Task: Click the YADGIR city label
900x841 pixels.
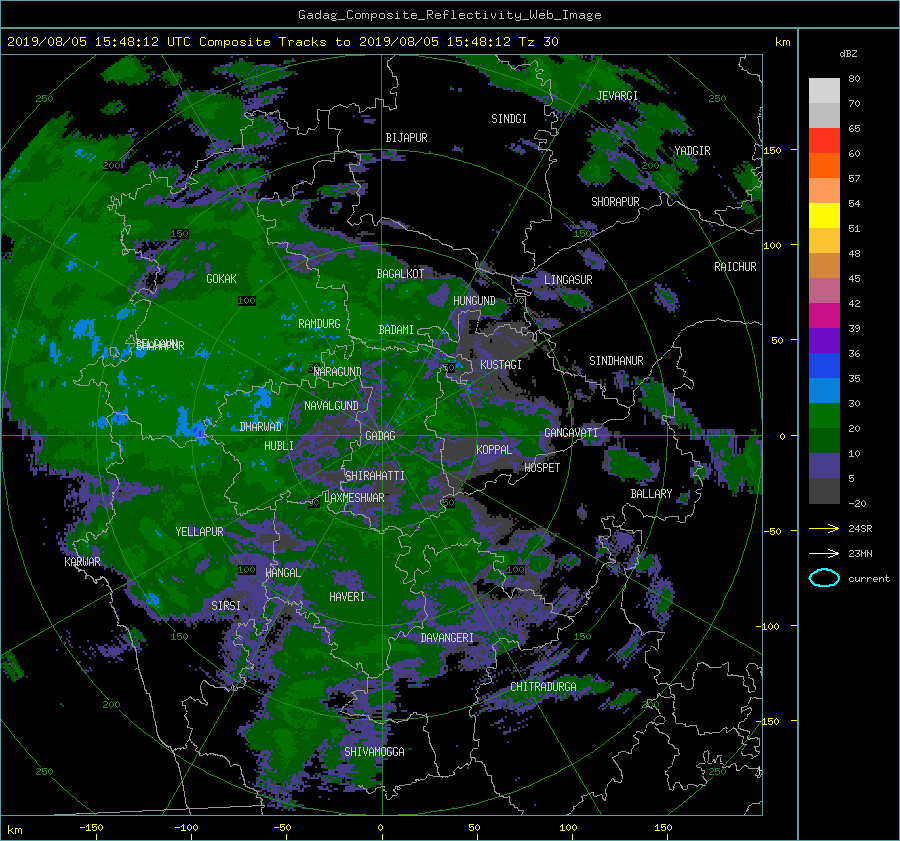Action: click(692, 151)
